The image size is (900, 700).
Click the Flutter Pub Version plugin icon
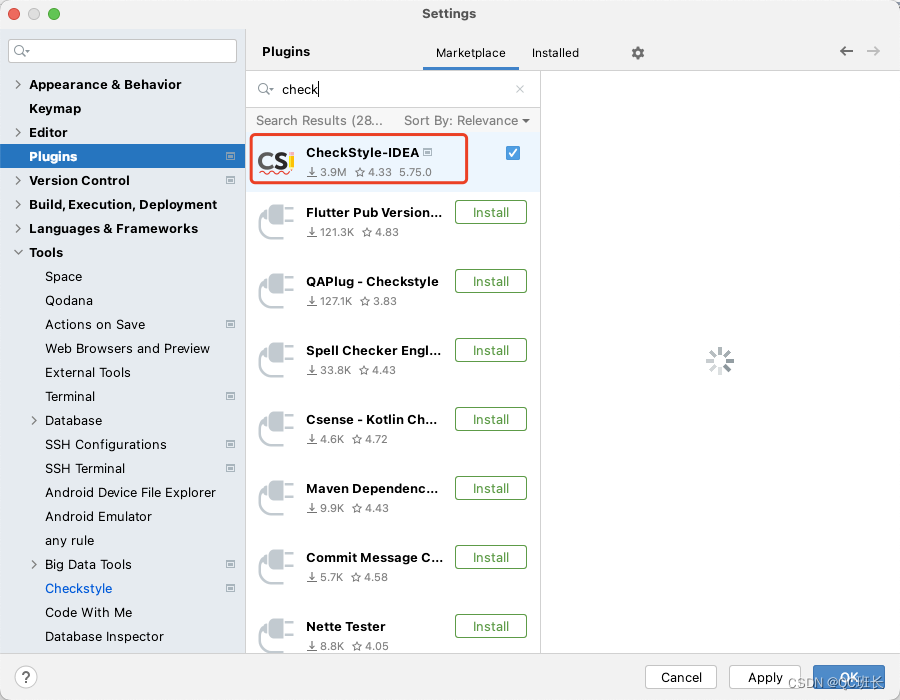pyautogui.click(x=276, y=222)
